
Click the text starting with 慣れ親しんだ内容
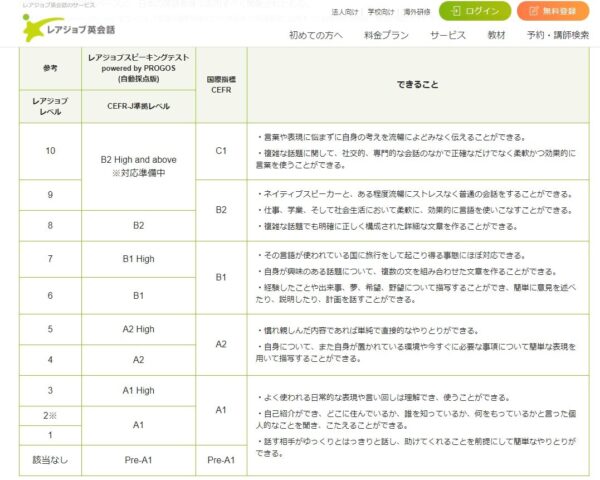click(367, 331)
